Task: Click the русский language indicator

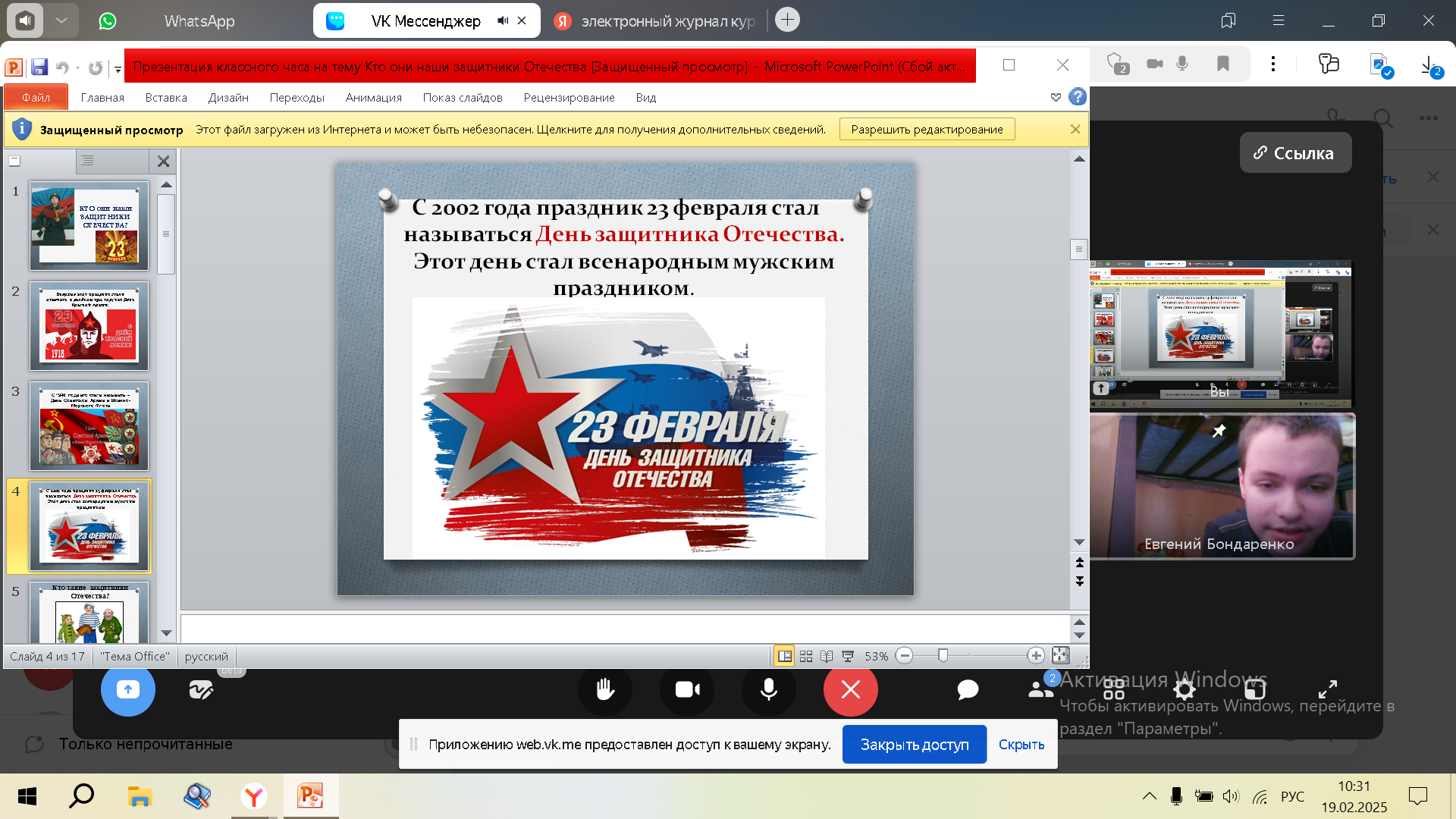Action: click(x=206, y=657)
